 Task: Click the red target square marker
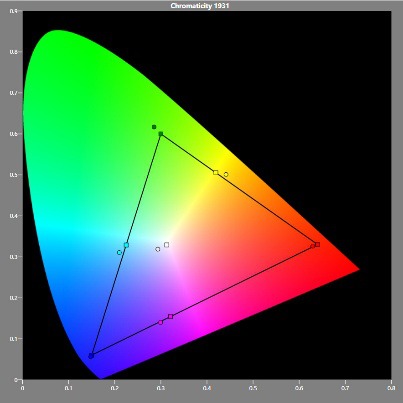317,245
